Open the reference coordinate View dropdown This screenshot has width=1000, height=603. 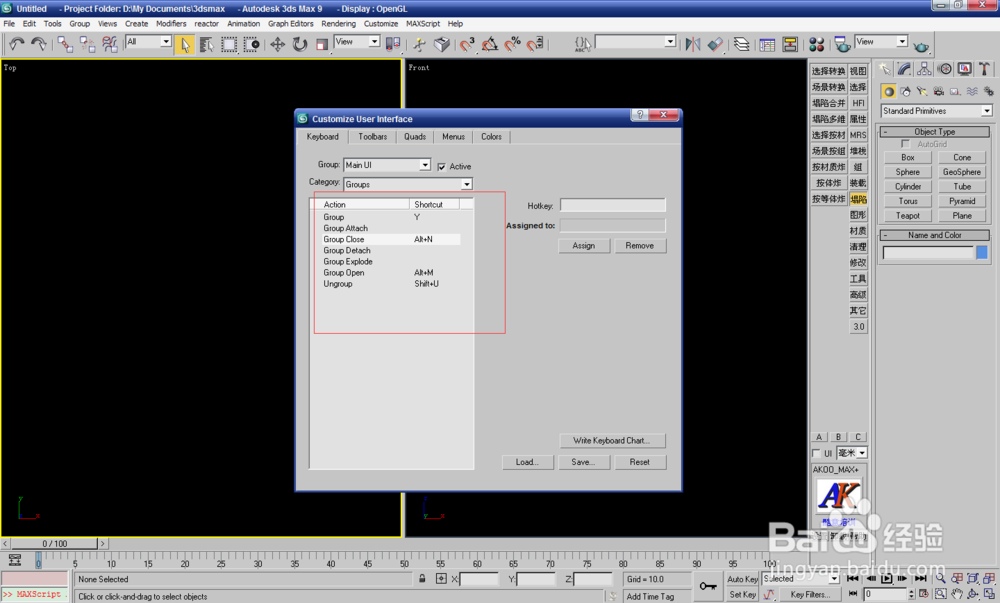357,41
